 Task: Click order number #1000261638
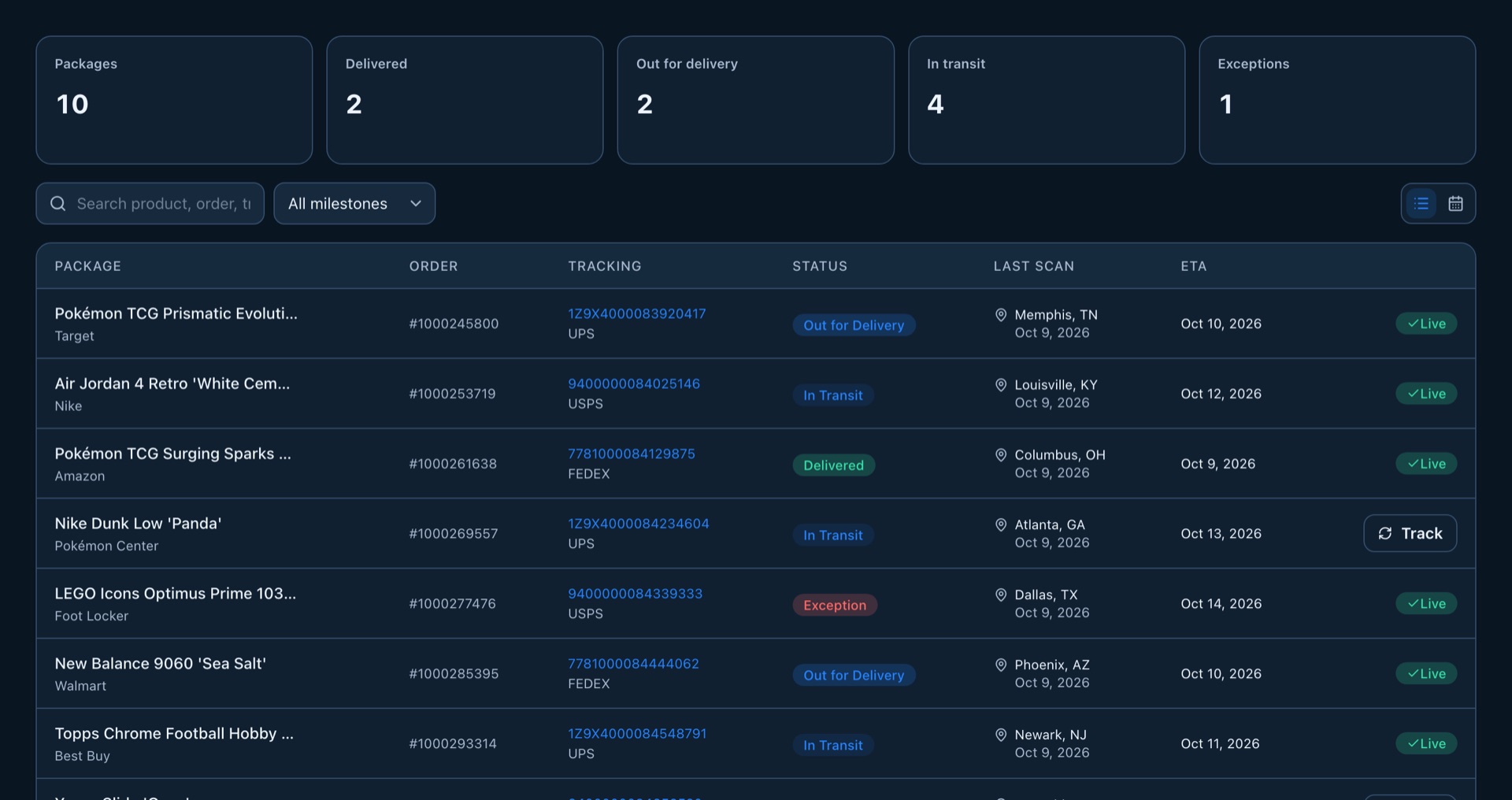(x=453, y=464)
